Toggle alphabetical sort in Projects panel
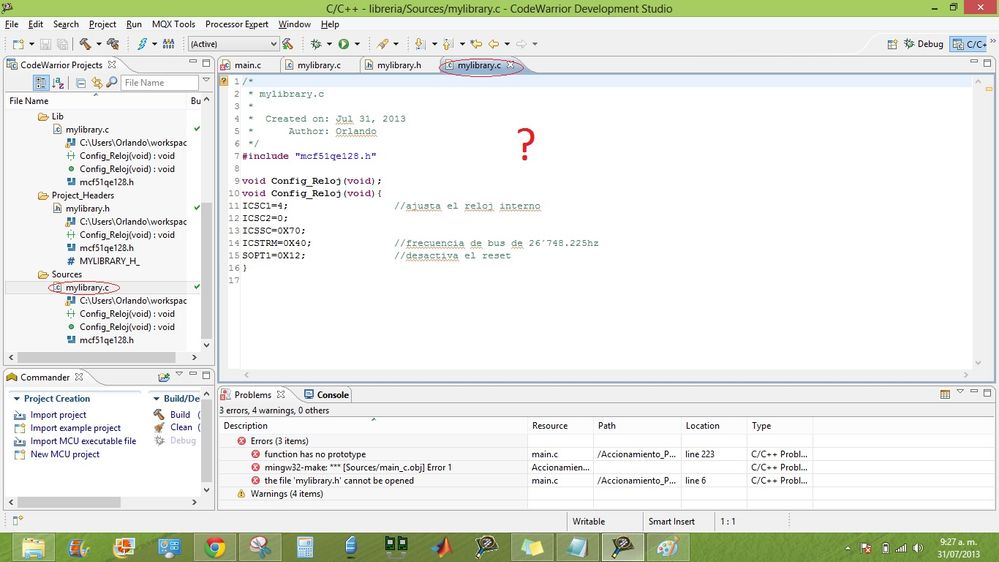The width and height of the screenshot is (999, 562). (59, 83)
